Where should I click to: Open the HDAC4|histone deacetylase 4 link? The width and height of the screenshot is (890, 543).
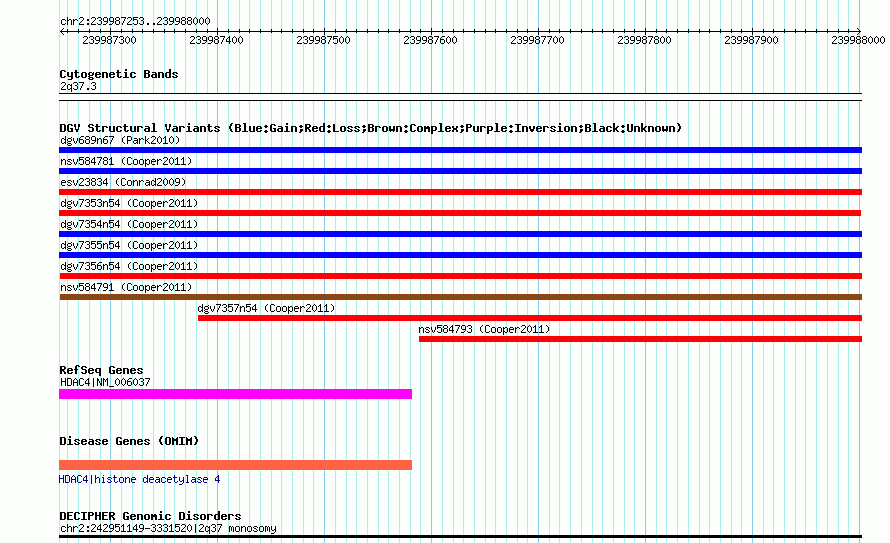click(139, 479)
